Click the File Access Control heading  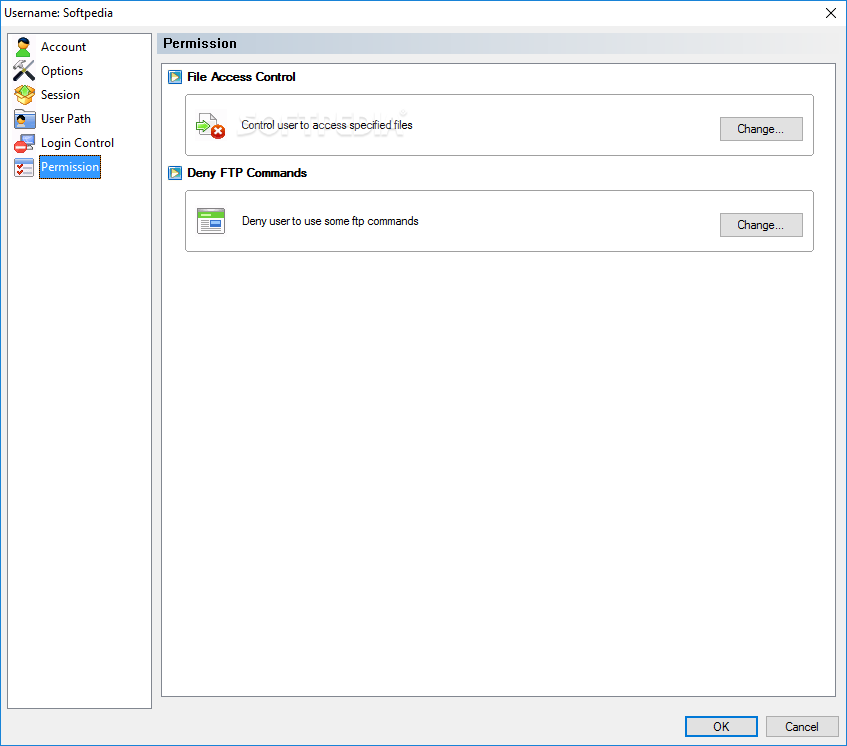241,77
